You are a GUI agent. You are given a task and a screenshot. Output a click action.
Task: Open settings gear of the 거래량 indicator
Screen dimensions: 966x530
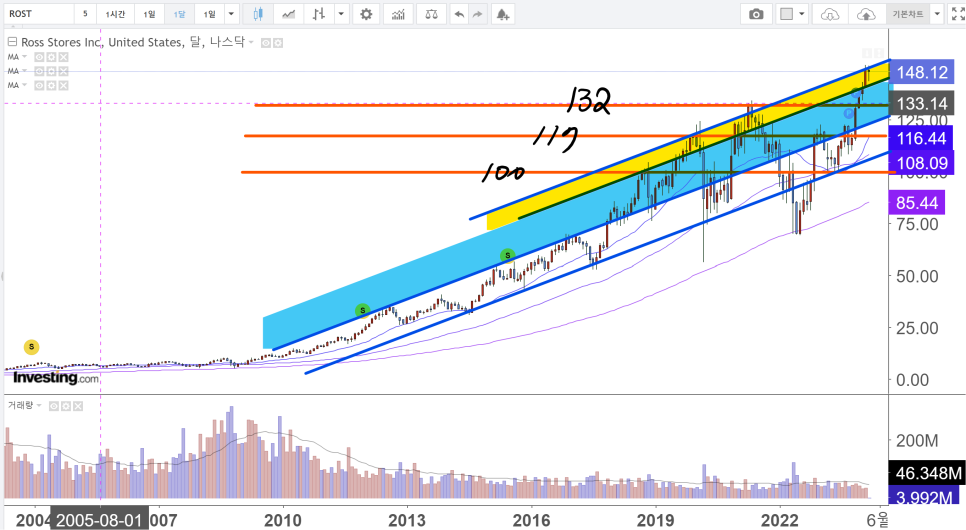[x=65, y=406]
